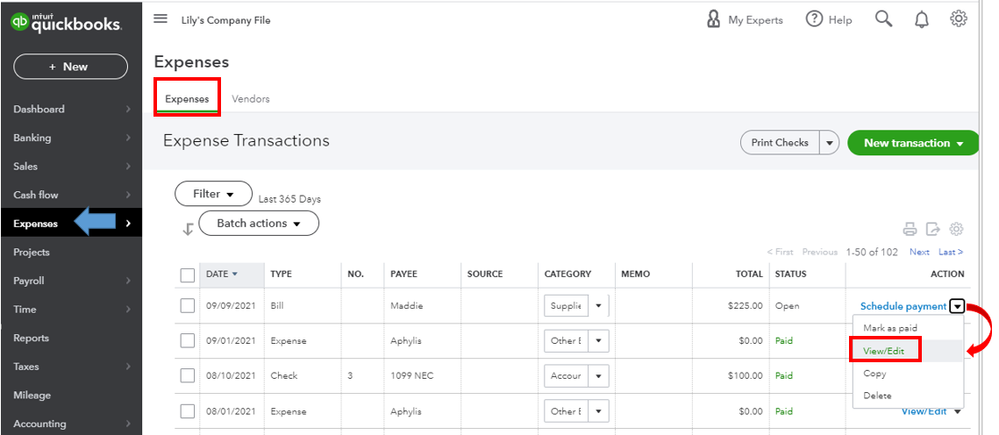999x435 pixels.
Task: Check the 09/09/2021 Bill row checkbox
Action: point(187,306)
